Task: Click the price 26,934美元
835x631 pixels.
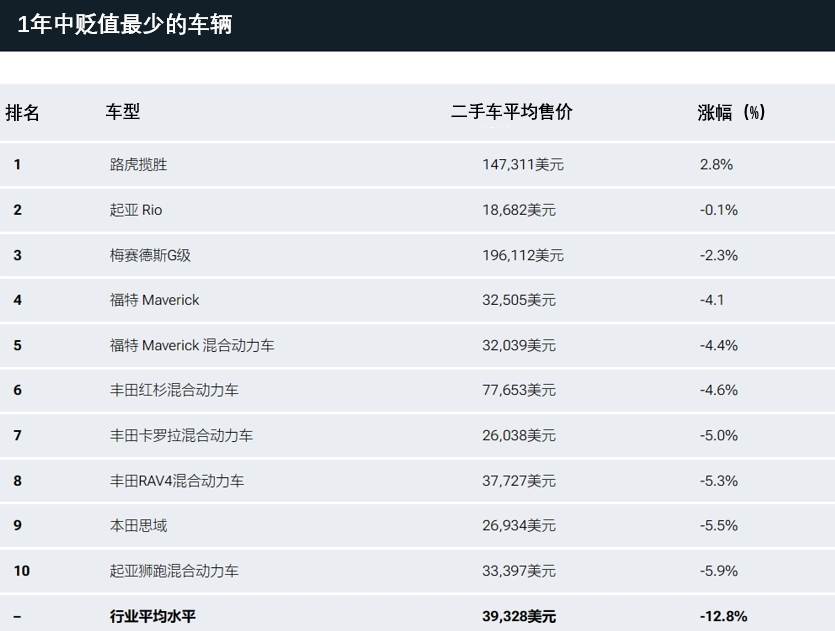Action: pos(519,526)
